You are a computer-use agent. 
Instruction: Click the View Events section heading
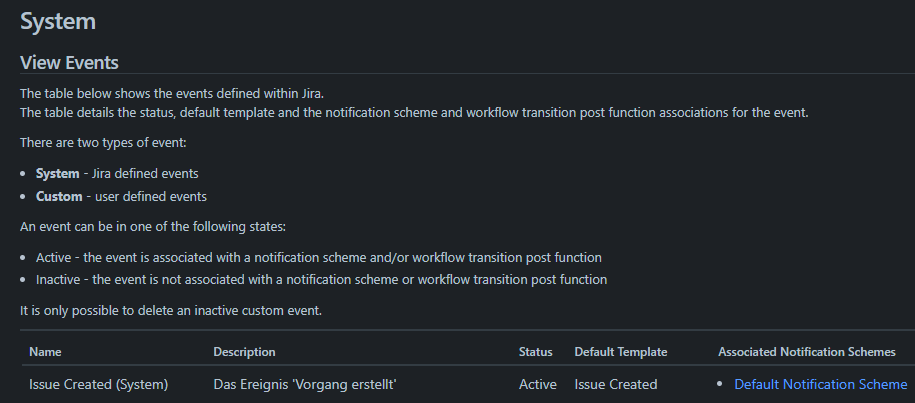tap(69, 62)
